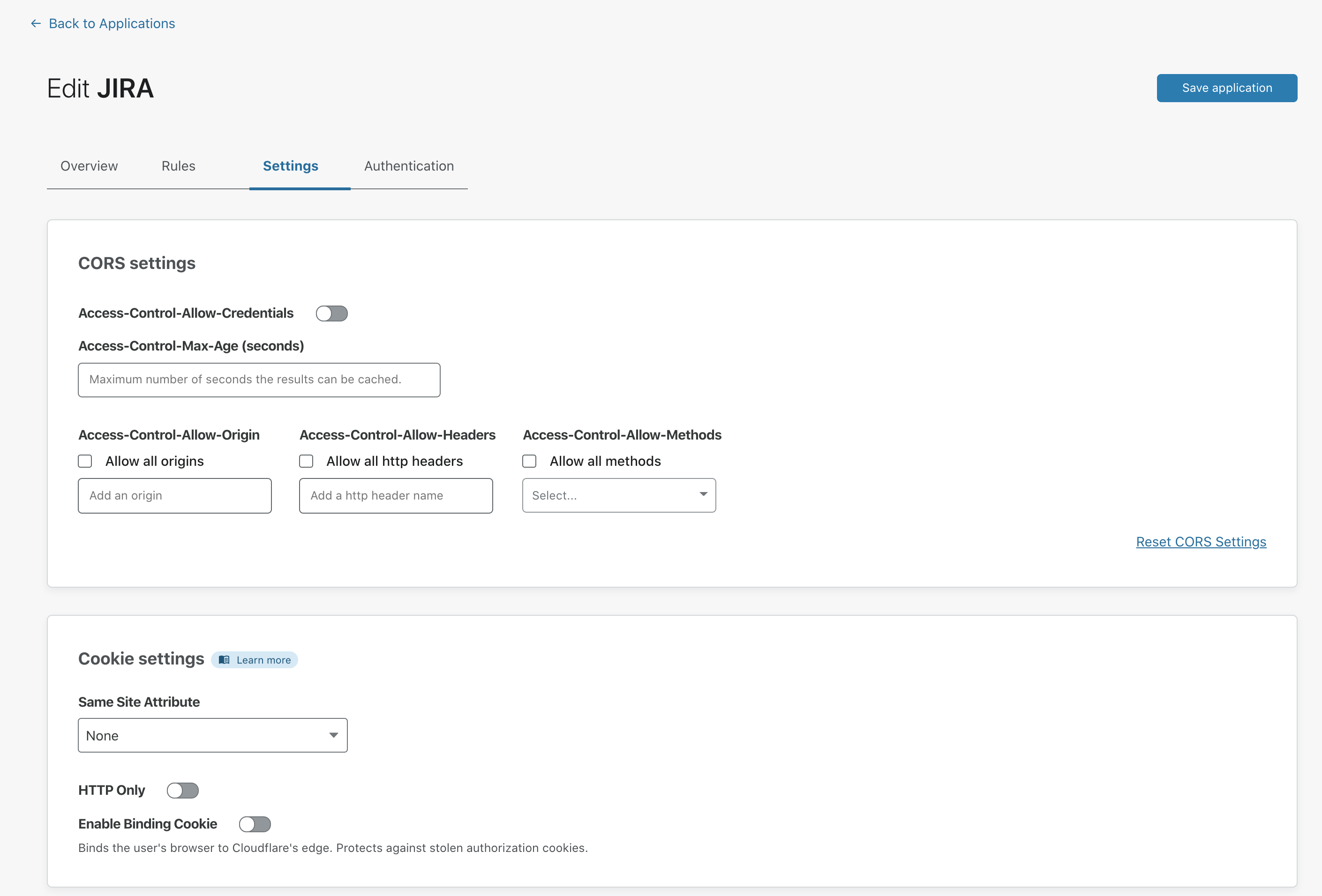
Task: Toggle Access-Control-Allow-Credentials on
Action: click(x=331, y=313)
